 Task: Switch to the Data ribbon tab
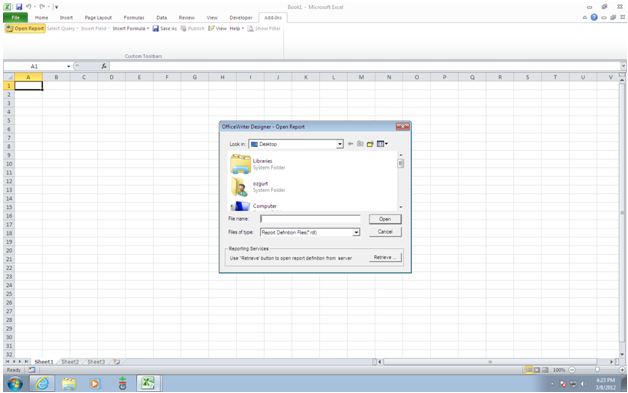pos(161,18)
